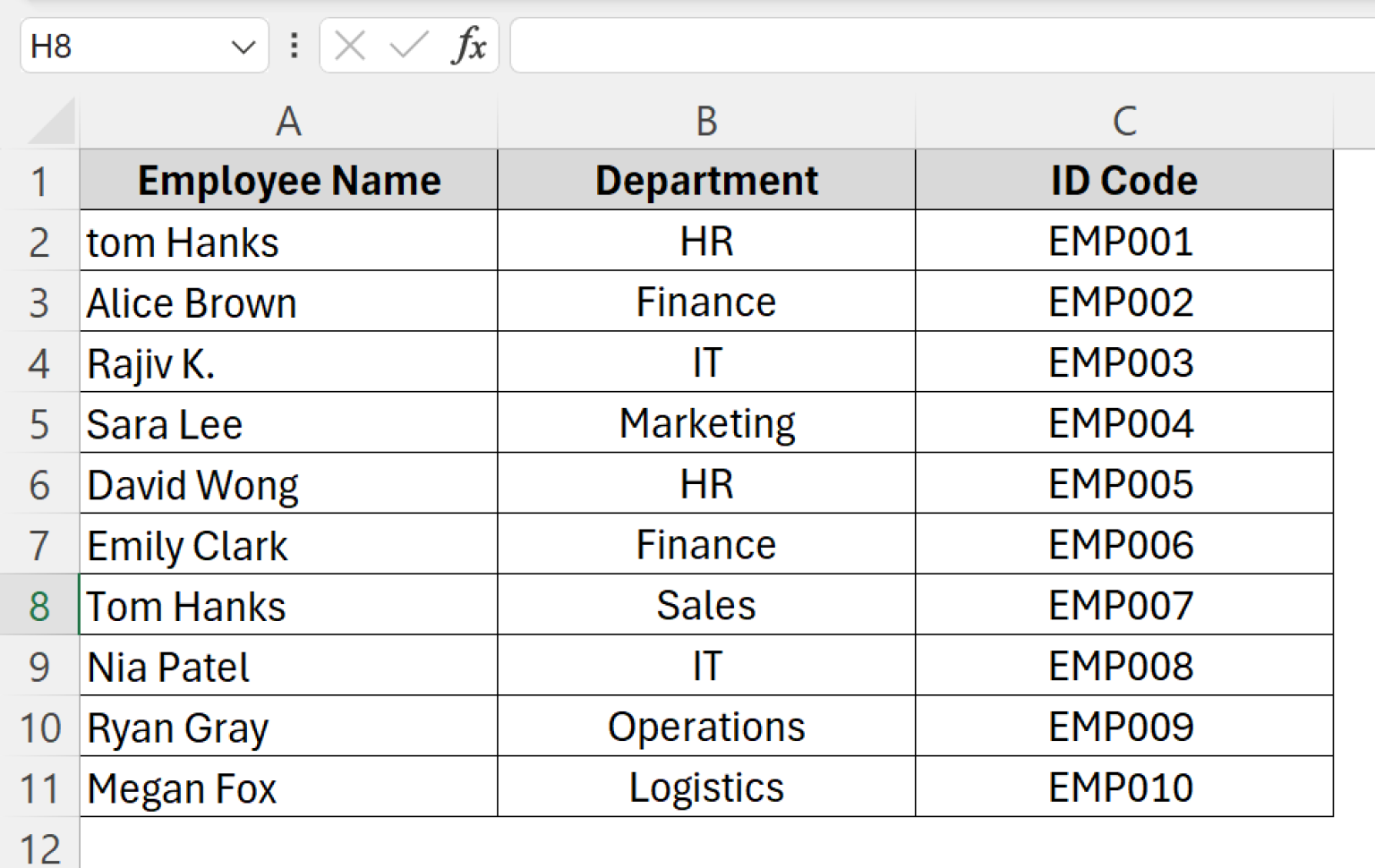Click the Enter (checkmark) icon in formula bar

(407, 46)
